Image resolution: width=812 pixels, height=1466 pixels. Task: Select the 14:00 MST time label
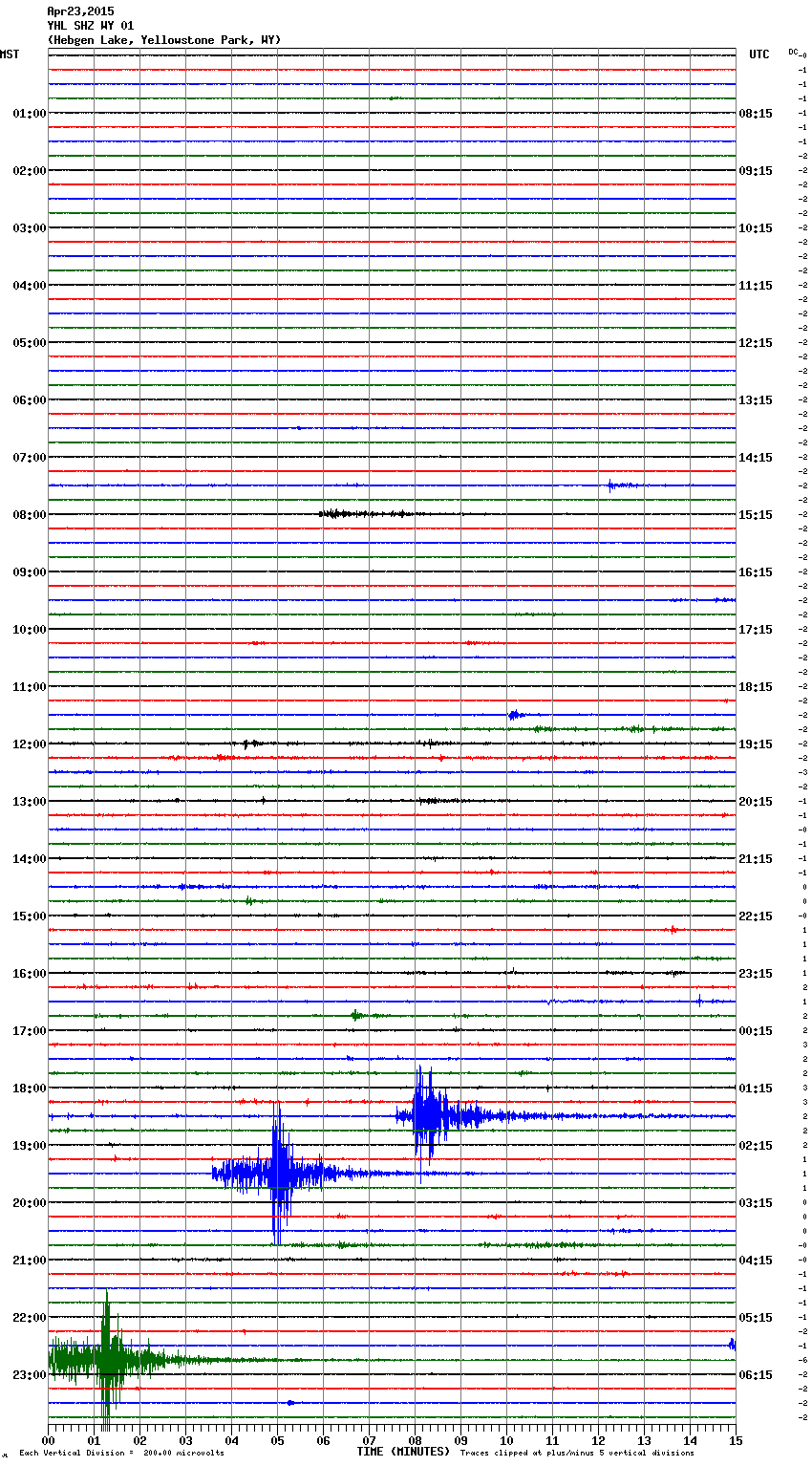point(30,858)
